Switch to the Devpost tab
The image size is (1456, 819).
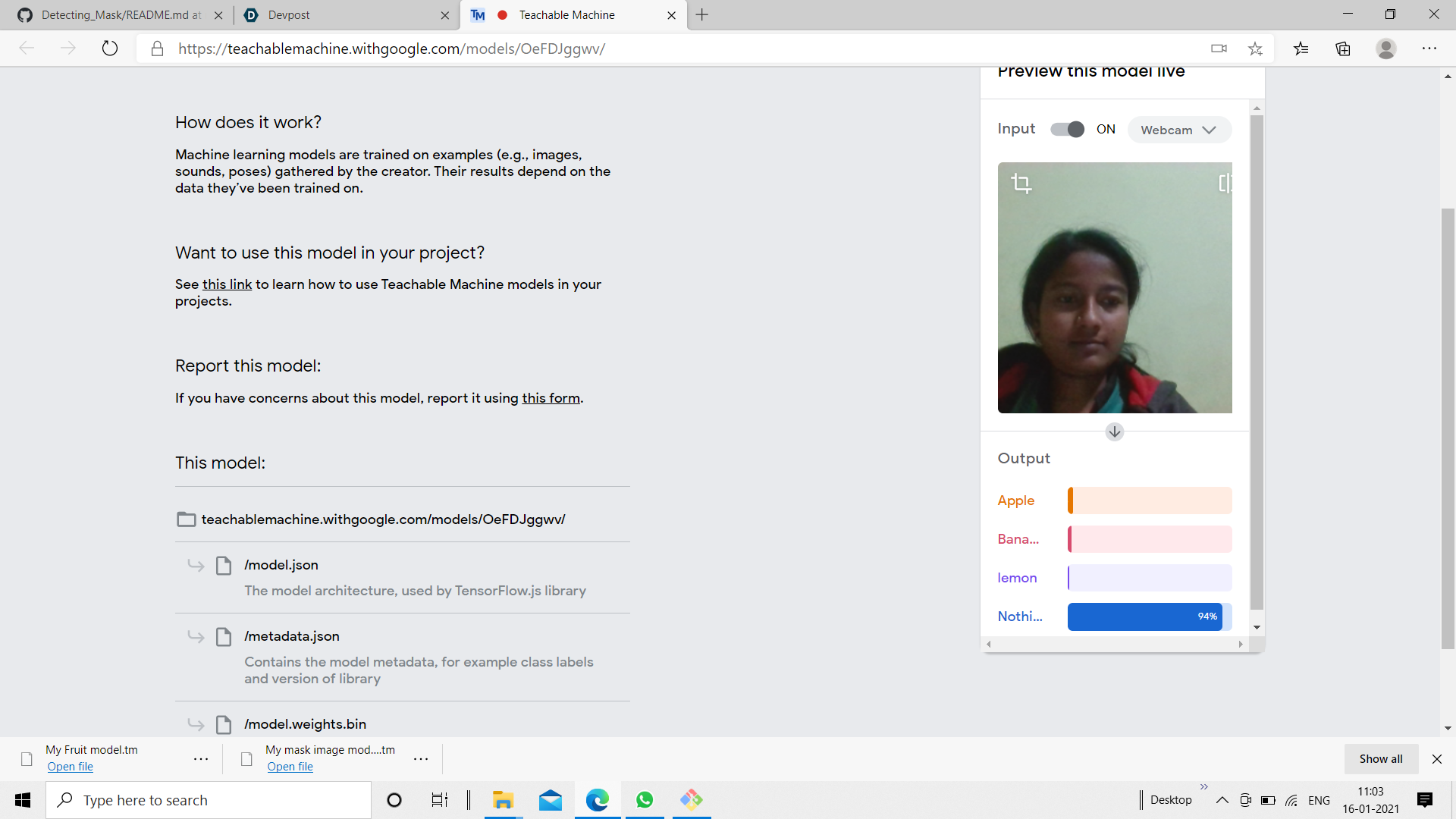(341, 15)
